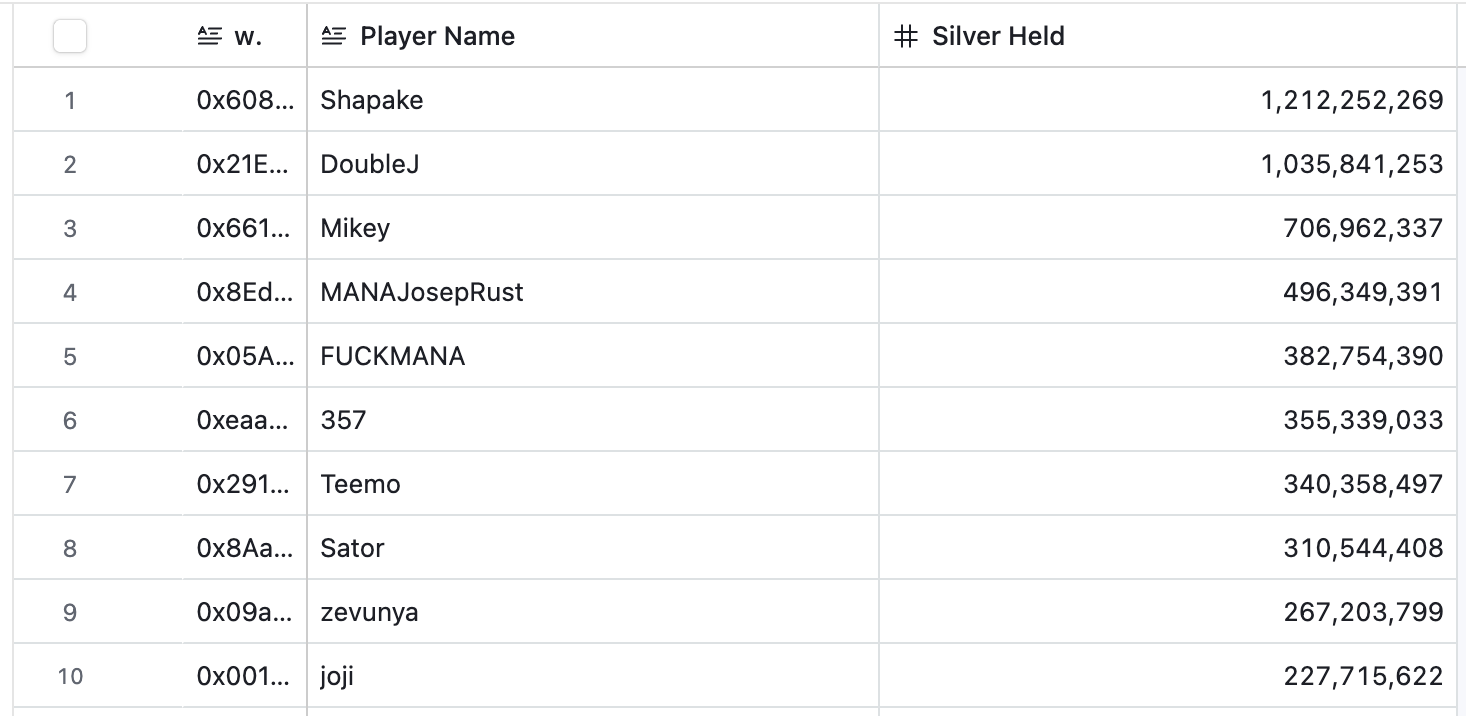The image size is (1466, 716).
Task: Click the hash icon beside Silver Held
Action: point(906,37)
